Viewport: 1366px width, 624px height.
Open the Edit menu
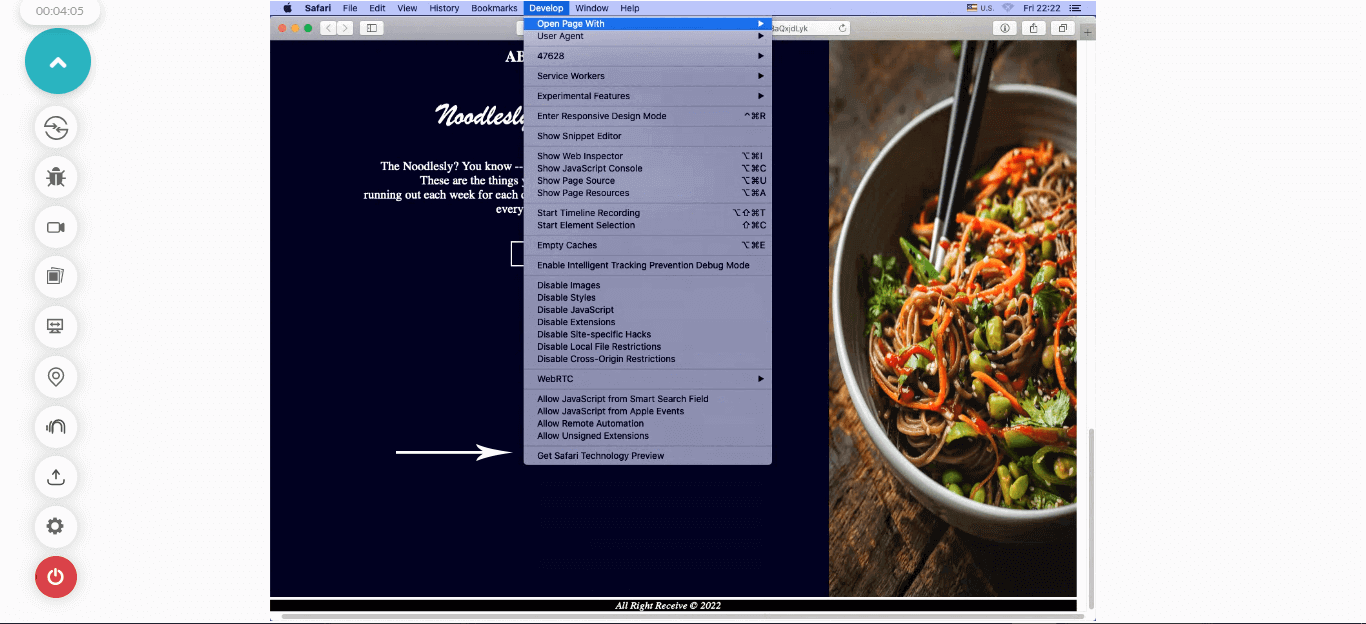coord(377,8)
